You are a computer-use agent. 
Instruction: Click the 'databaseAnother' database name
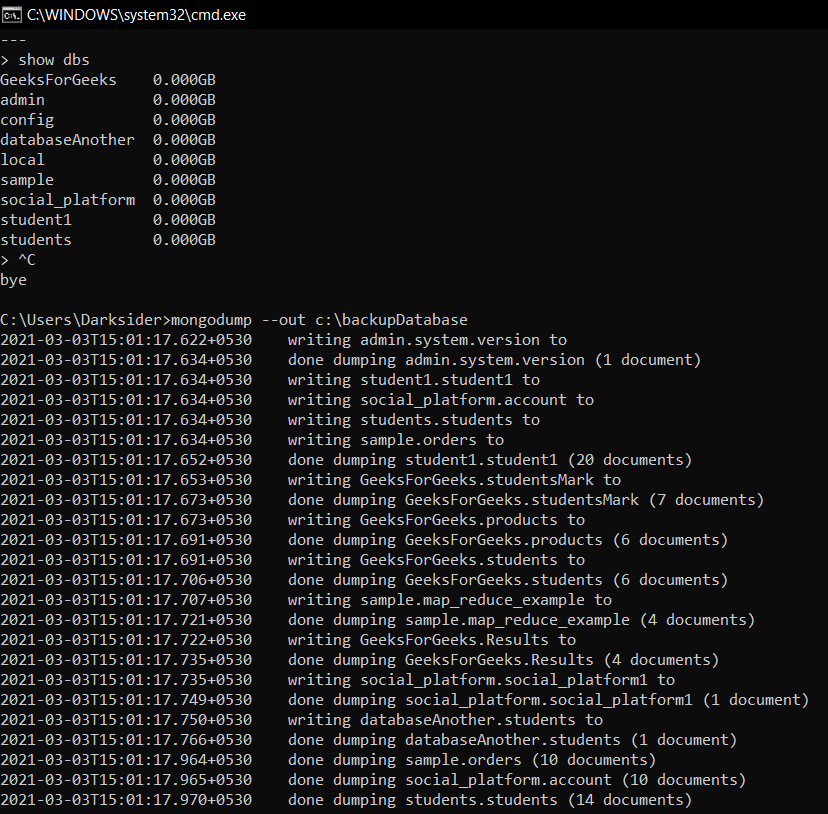(x=68, y=140)
